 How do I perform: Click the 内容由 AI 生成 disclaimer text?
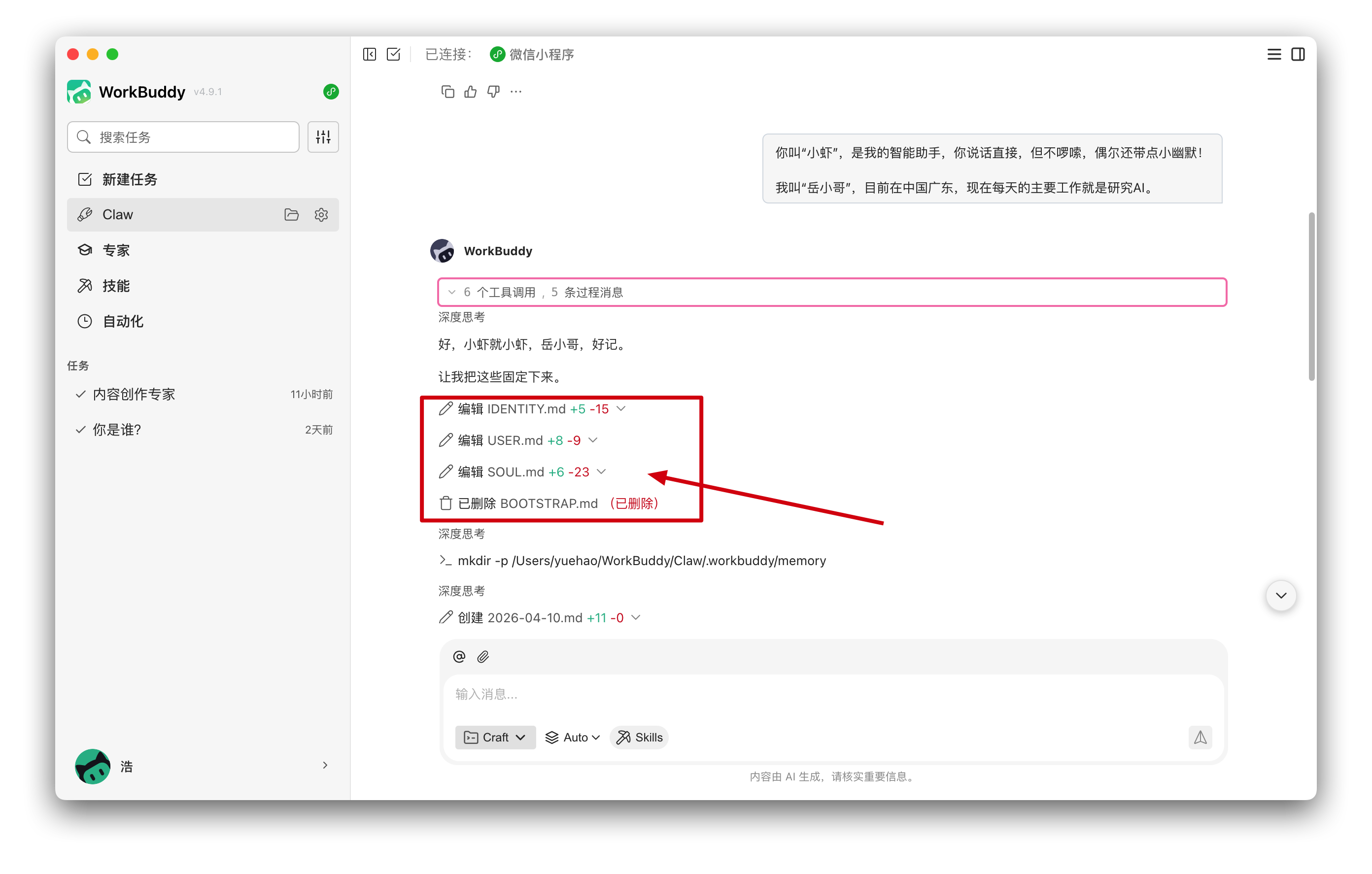[832, 777]
